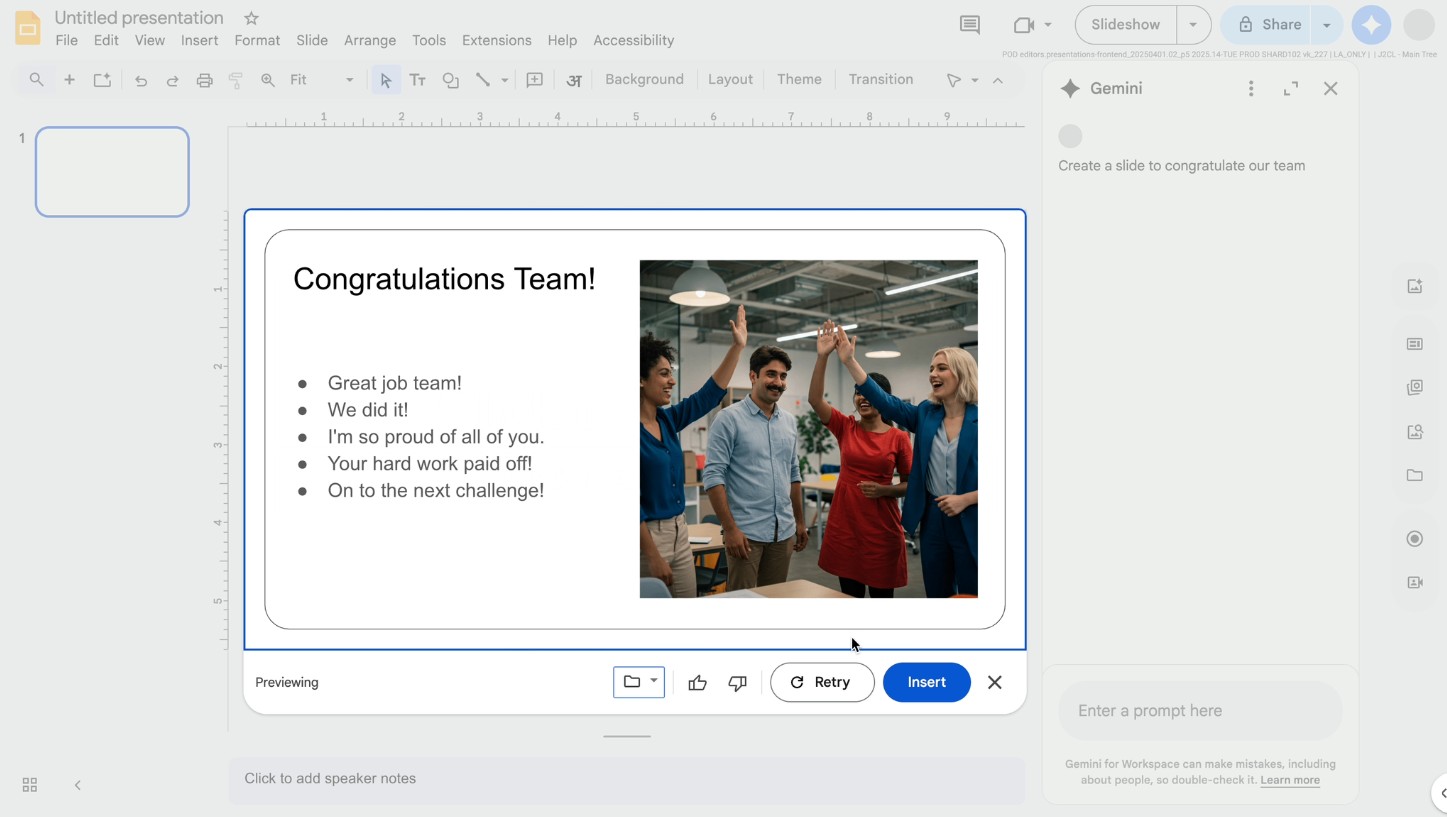1447x817 pixels.
Task: Follow the Learn more link
Action: pyautogui.click(x=1289, y=780)
